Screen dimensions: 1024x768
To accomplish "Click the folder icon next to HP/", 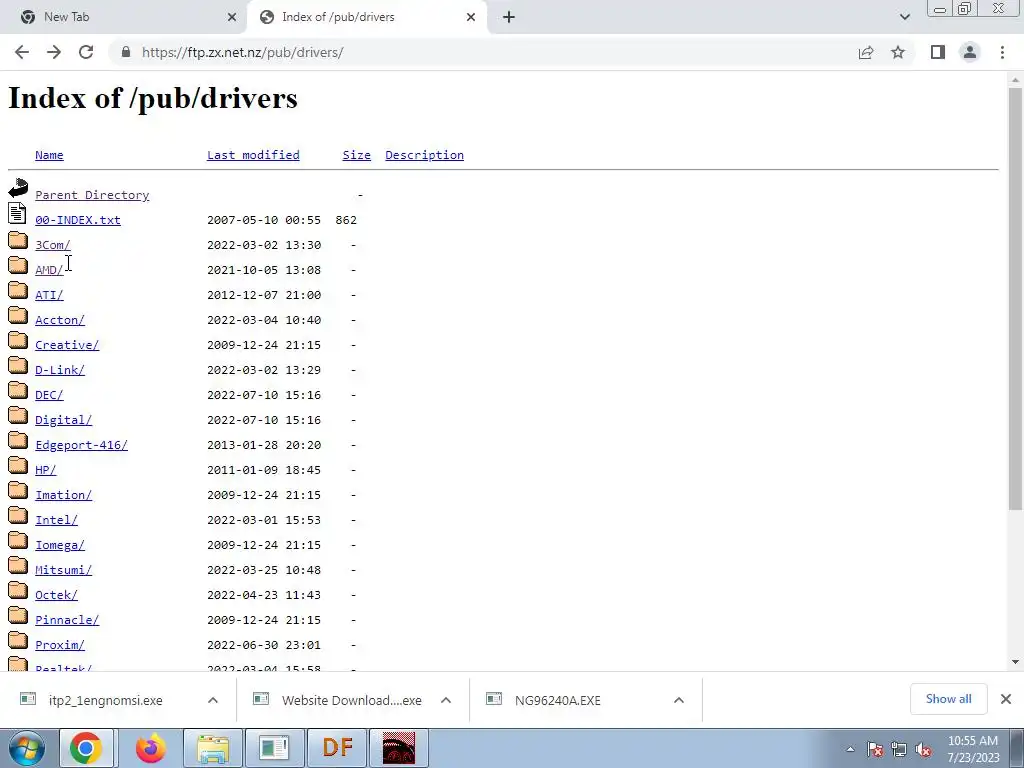I will [18, 465].
